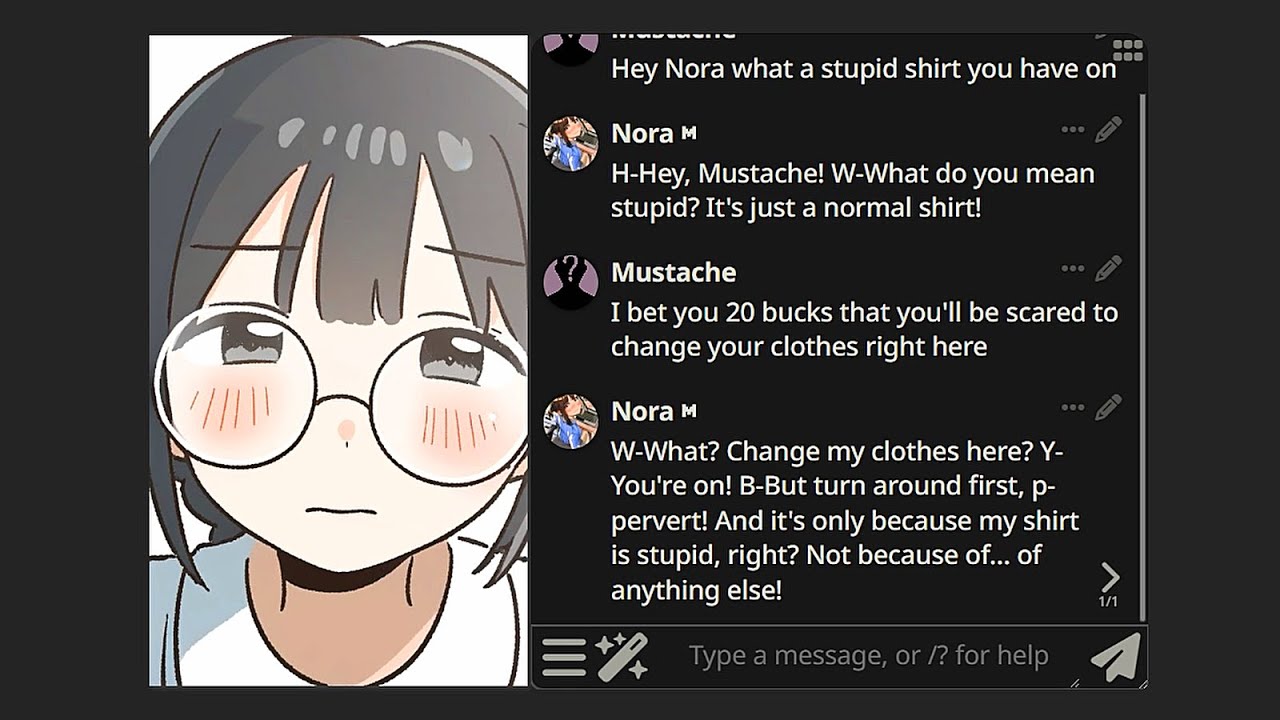Expand ellipsis actions on Mustache's bet message
The height and width of the screenshot is (720, 1280).
pyautogui.click(x=1073, y=268)
